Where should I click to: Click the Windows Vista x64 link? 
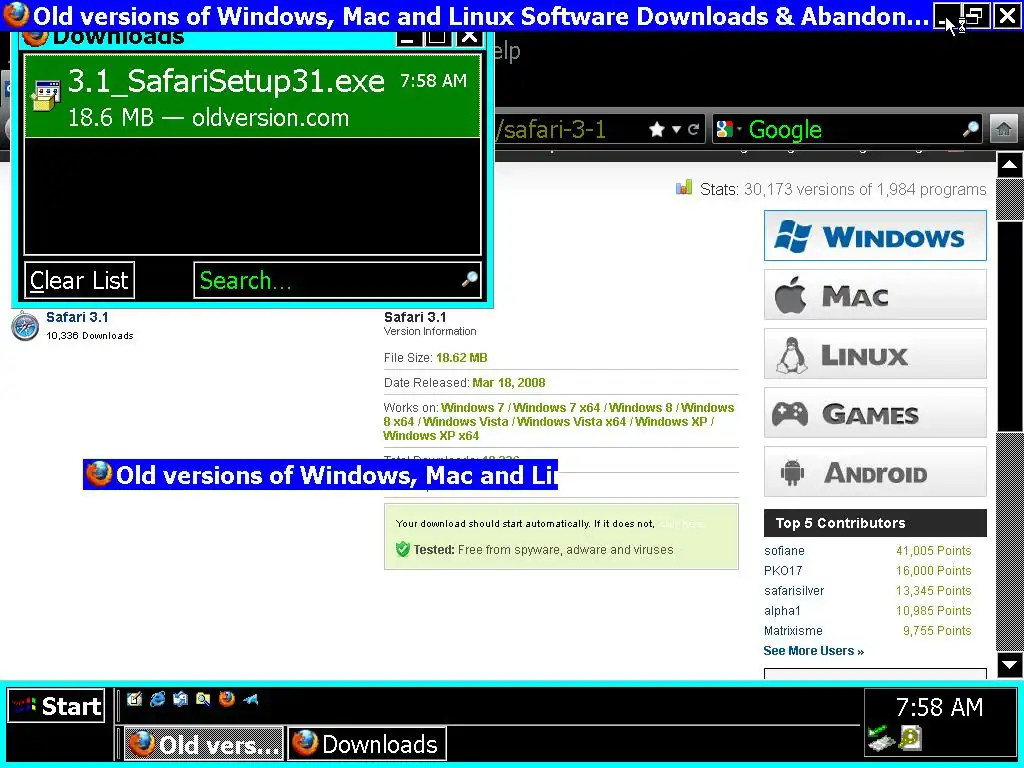click(x=571, y=422)
